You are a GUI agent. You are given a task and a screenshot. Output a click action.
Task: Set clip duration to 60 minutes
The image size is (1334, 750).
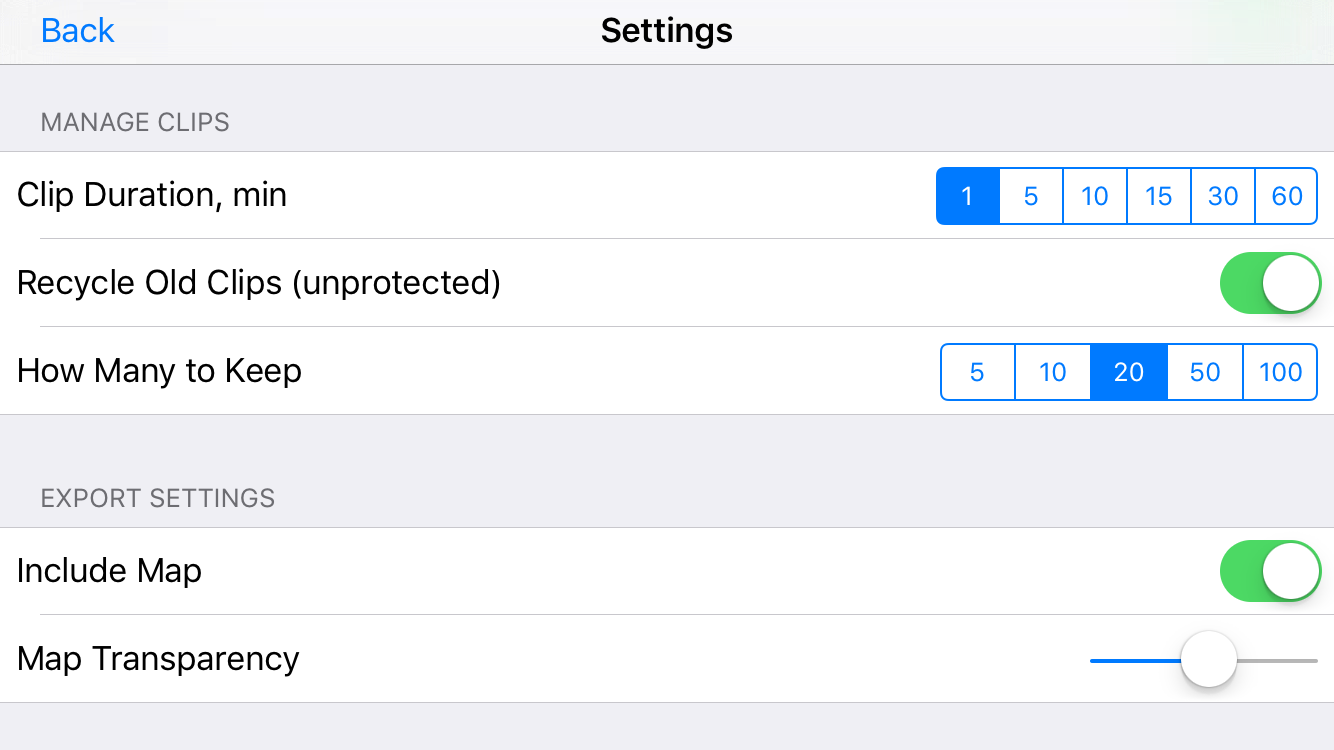pyautogui.click(x=1287, y=196)
